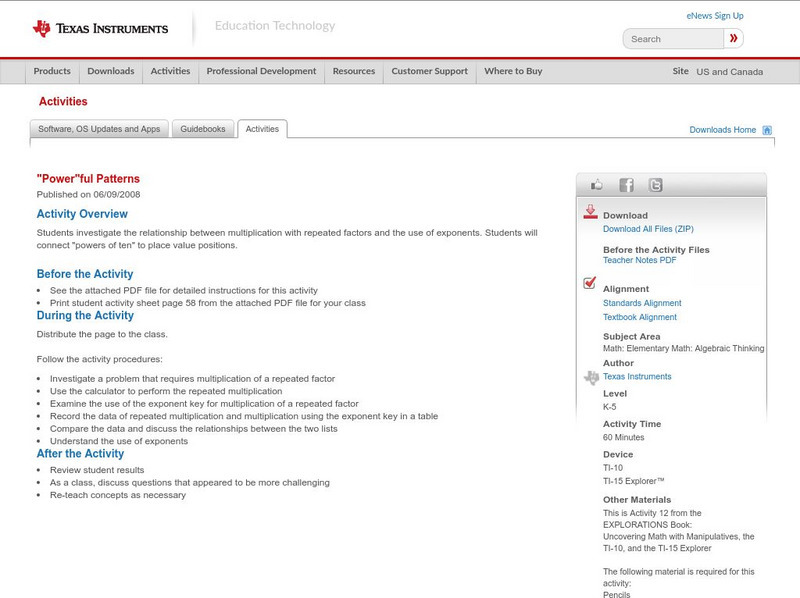Open the Downloads menu
Viewport: 800px width, 598px height.
pos(111,71)
